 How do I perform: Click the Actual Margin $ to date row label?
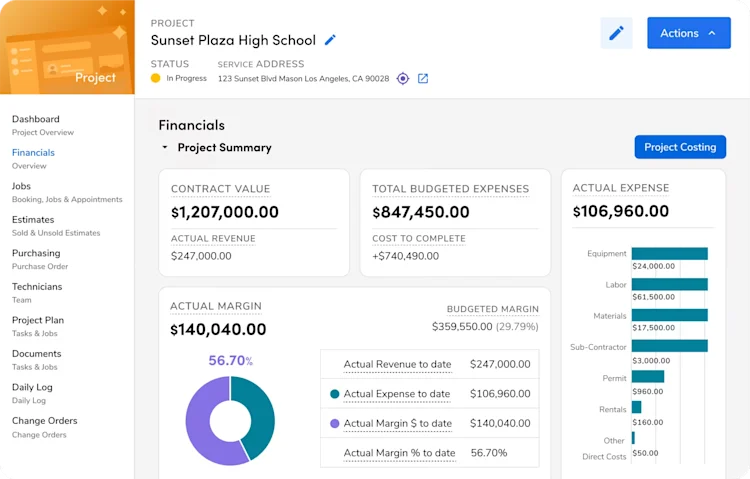[x=398, y=423]
